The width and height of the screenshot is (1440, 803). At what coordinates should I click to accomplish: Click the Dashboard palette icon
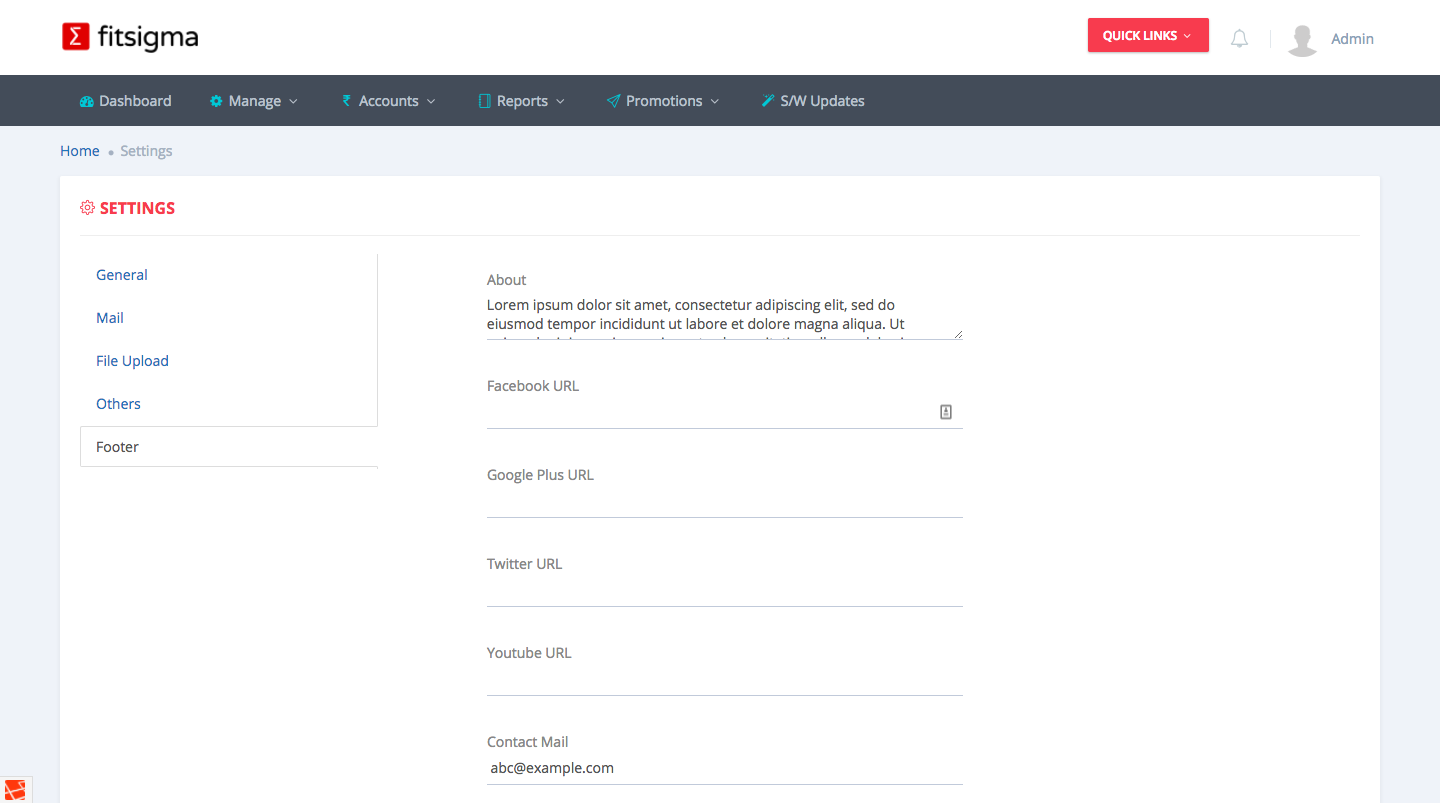click(86, 101)
